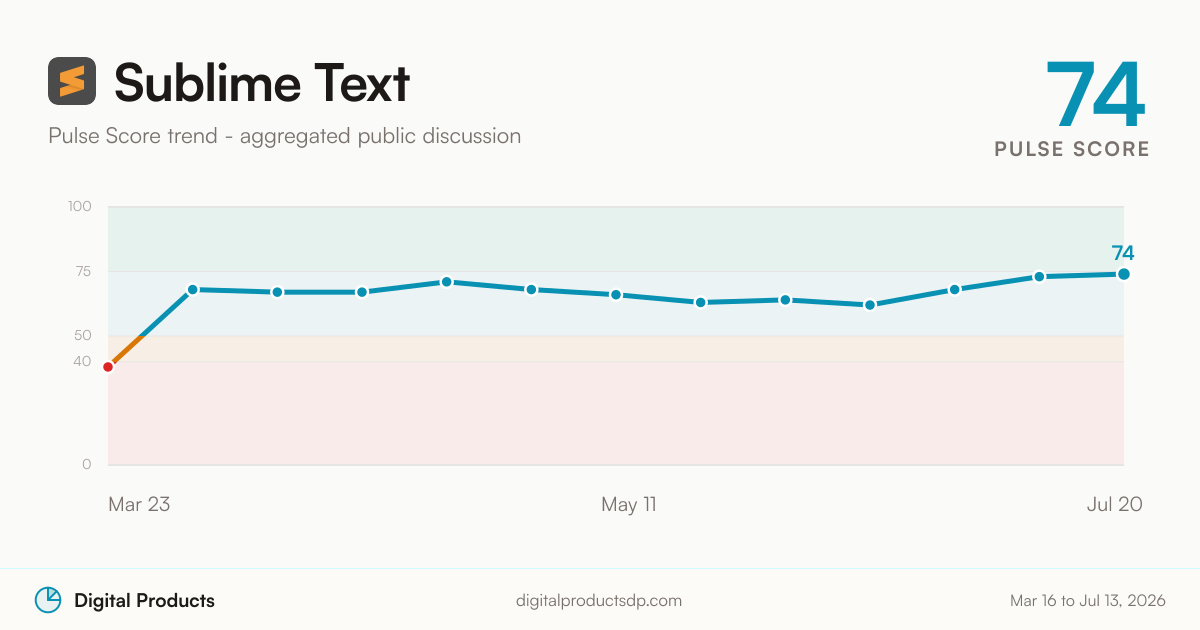This screenshot has height=630, width=1200.
Task: Click the 75 y-axis label
Action: (x=82, y=271)
